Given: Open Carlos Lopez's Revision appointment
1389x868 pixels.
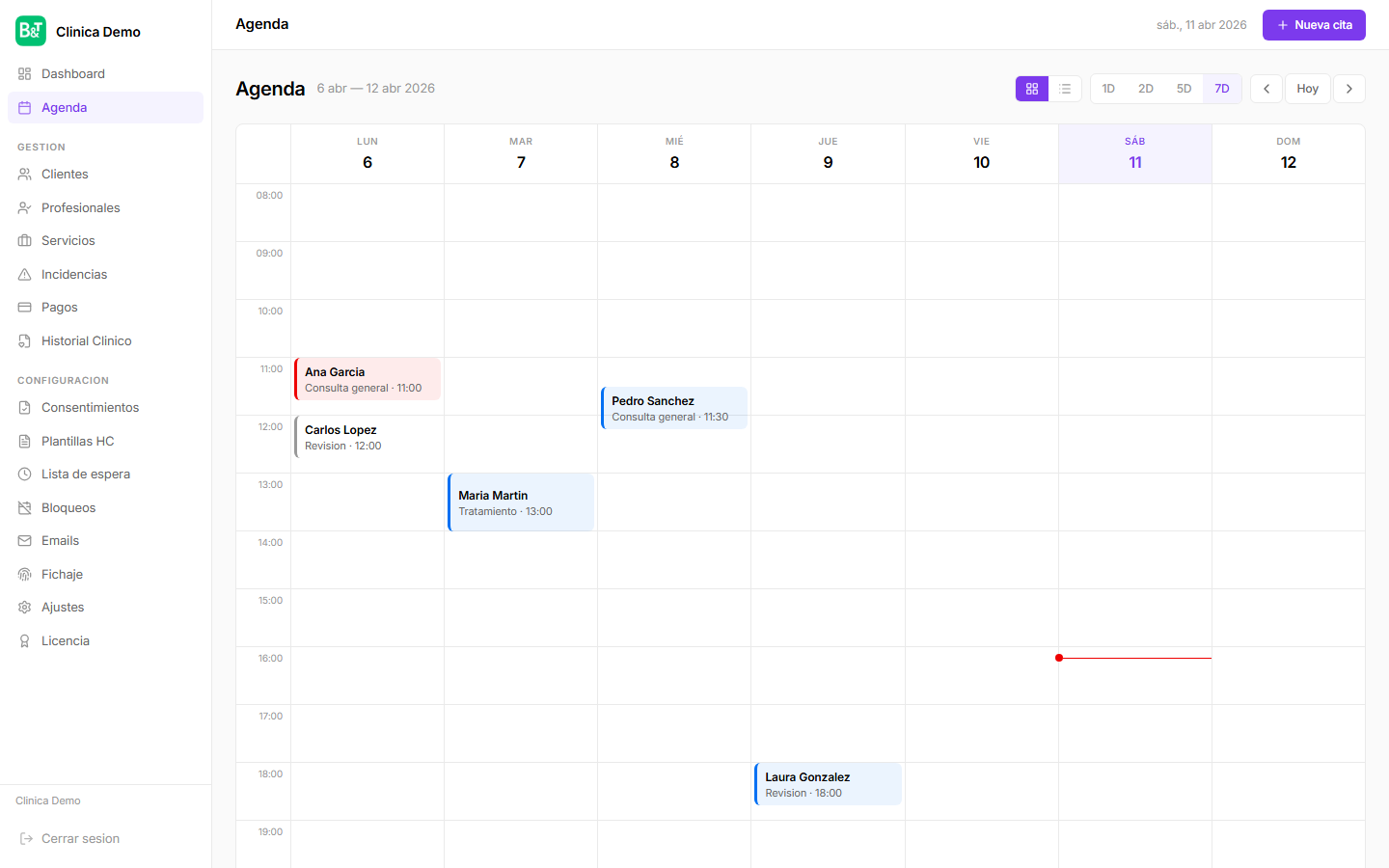Looking at the screenshot, I should tap(368, 437).
